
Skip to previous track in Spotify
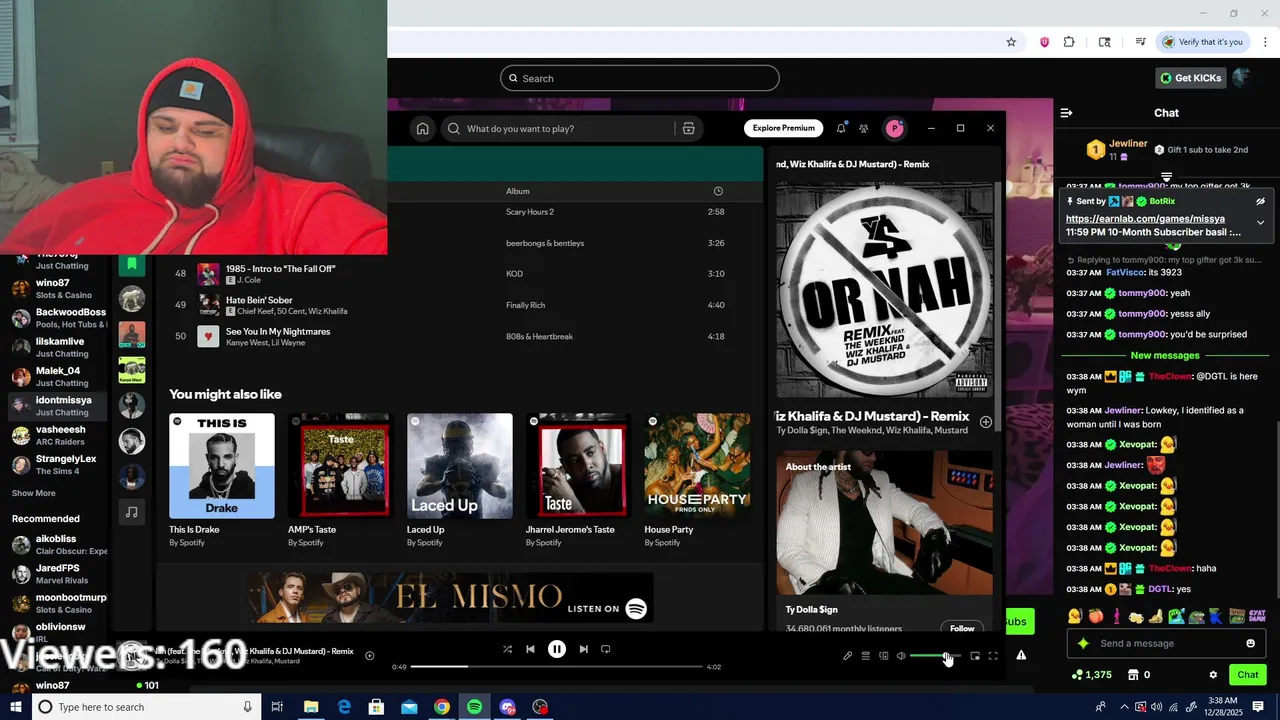coord(530,649)
